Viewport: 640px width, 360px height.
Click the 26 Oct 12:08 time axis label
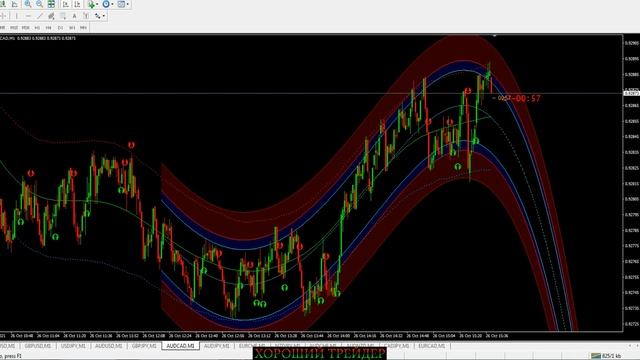point(154,336)
